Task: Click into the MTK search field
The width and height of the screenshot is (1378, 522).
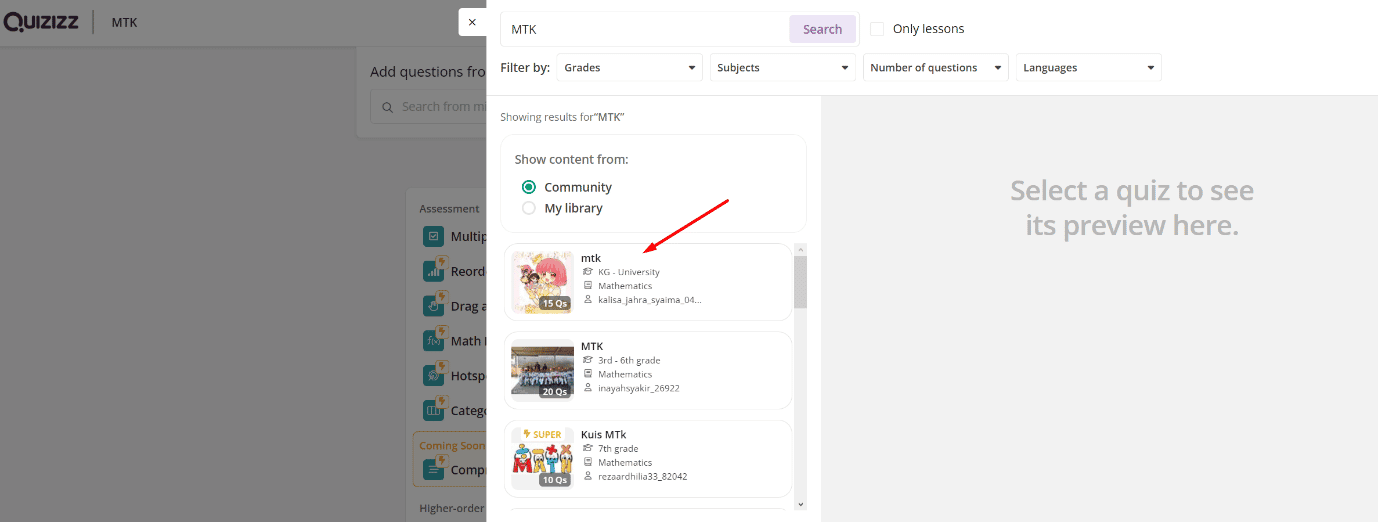Action: tap(646, 29)
